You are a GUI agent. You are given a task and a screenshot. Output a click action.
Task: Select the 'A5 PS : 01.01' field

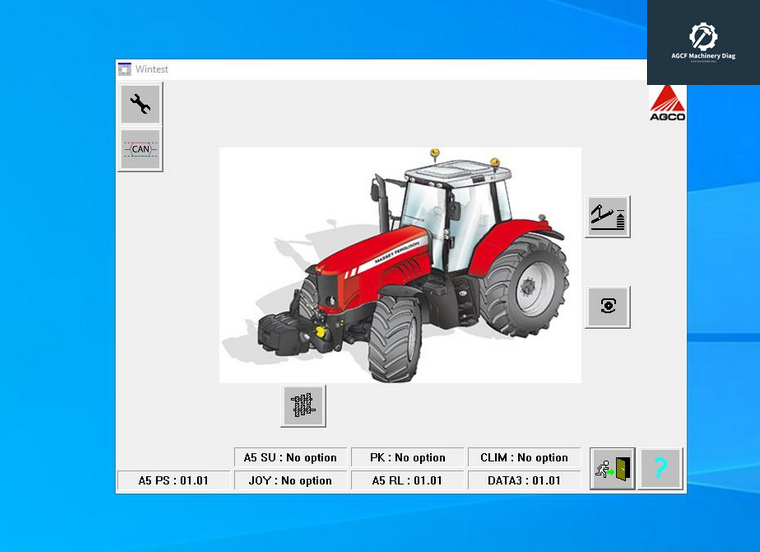(x=174, y=480)
